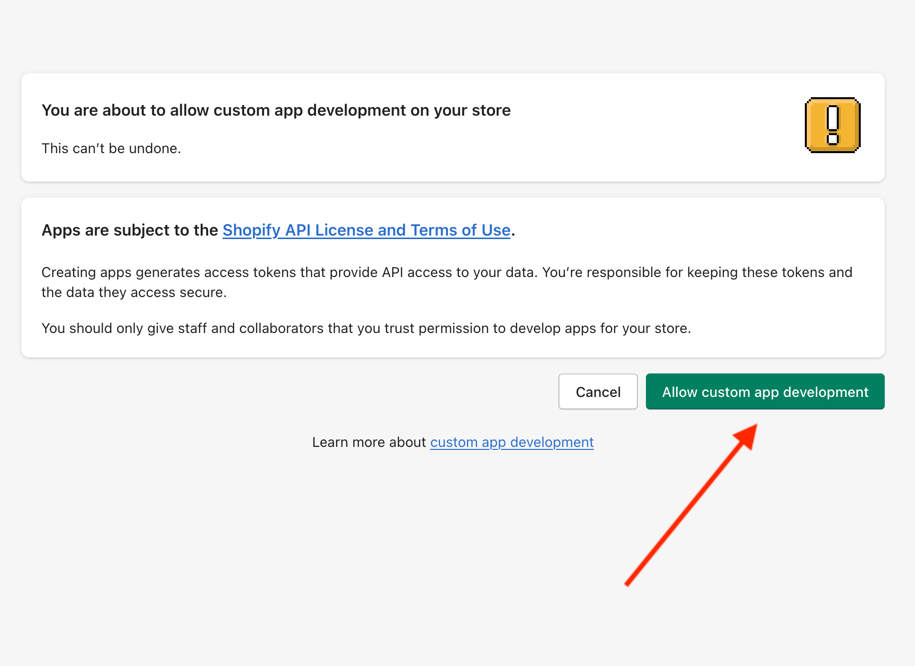Screen dimensions: 915x666
Task: Click the yellow exclamation warning icon
Action: click(832, 125)
